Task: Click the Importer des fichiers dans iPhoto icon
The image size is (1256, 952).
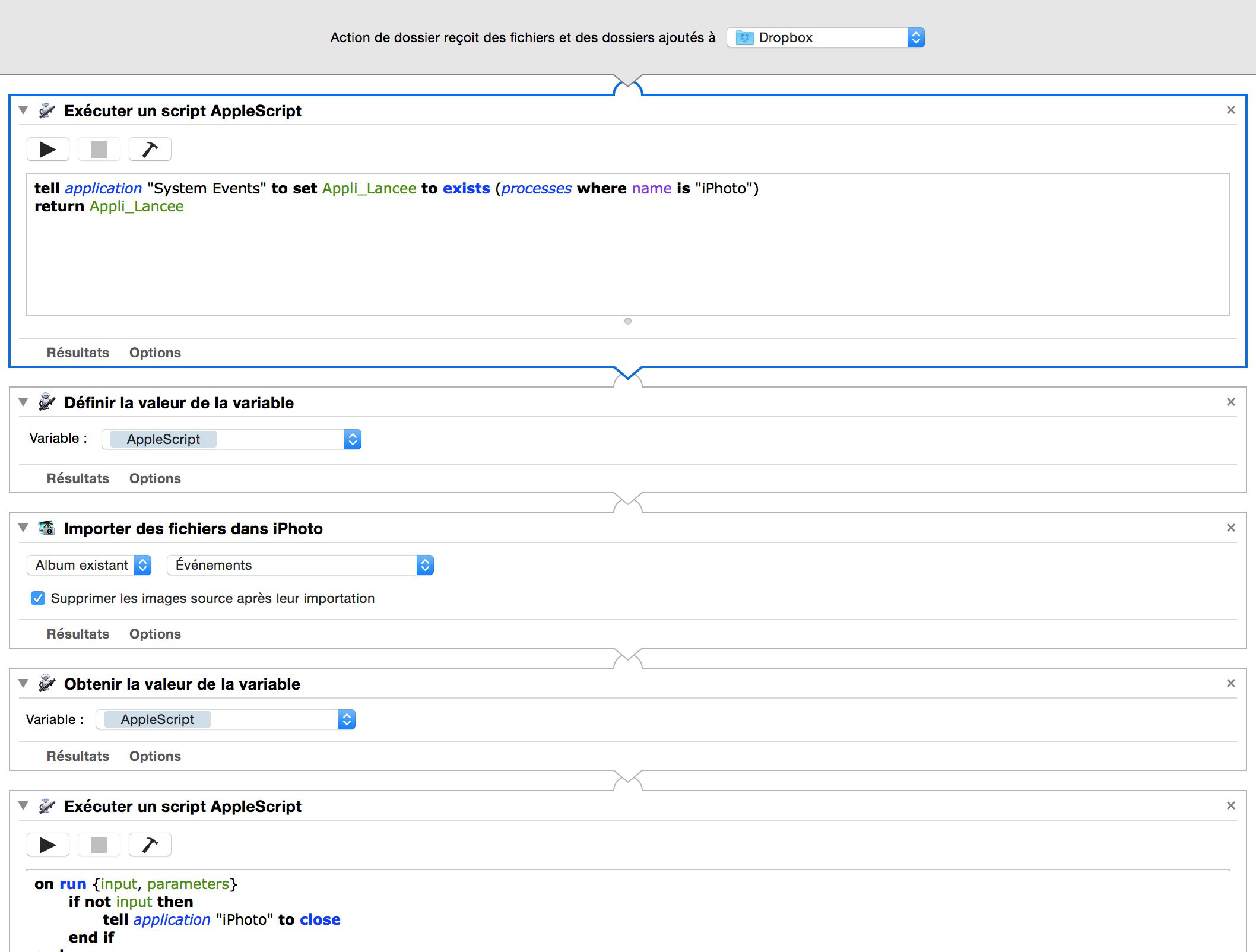Action: coord(47,528)
